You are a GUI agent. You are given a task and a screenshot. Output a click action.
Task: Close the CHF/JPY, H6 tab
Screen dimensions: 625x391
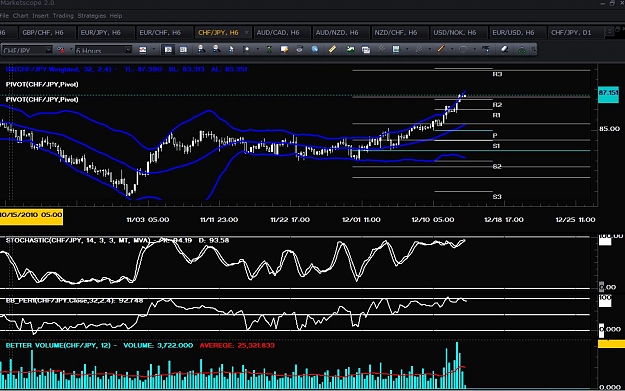[x=247, y=33]
